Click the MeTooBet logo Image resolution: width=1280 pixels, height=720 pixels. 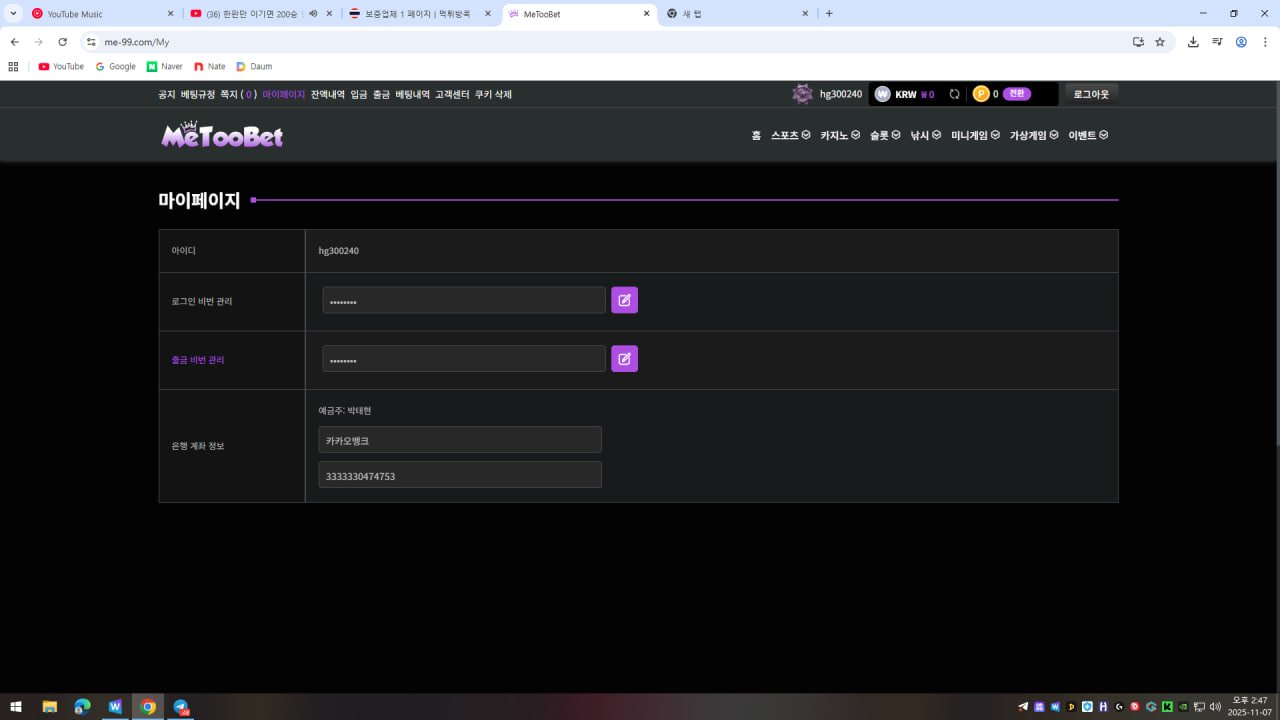(222, 136)
